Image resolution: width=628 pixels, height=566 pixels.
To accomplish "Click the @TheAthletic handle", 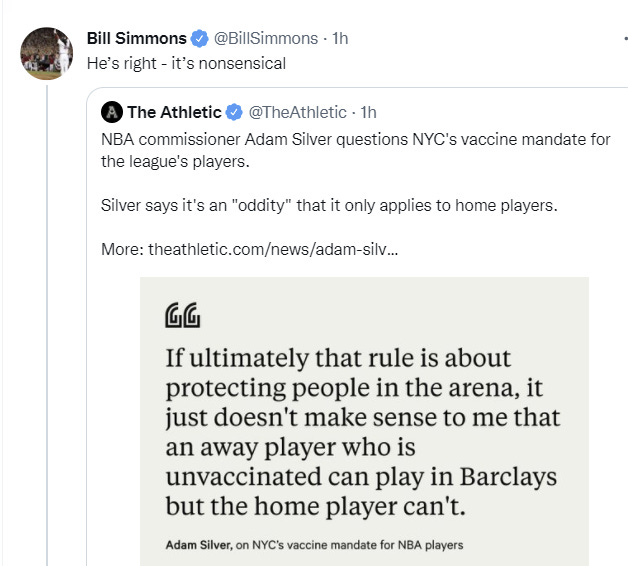I will (297, 112).
